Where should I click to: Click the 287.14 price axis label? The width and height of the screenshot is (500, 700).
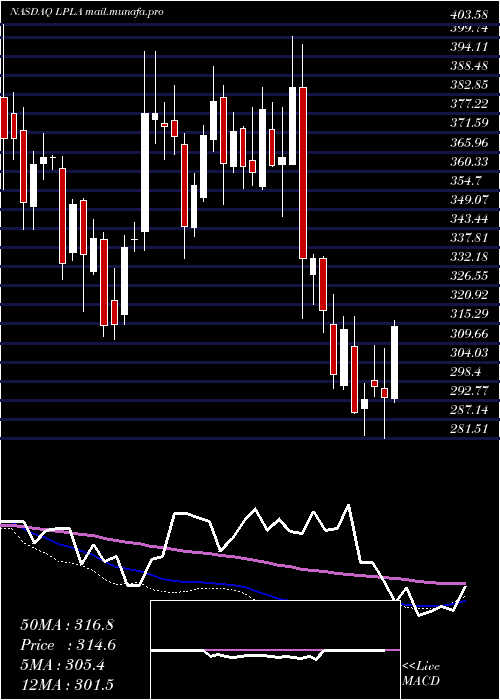coord(469,410)
